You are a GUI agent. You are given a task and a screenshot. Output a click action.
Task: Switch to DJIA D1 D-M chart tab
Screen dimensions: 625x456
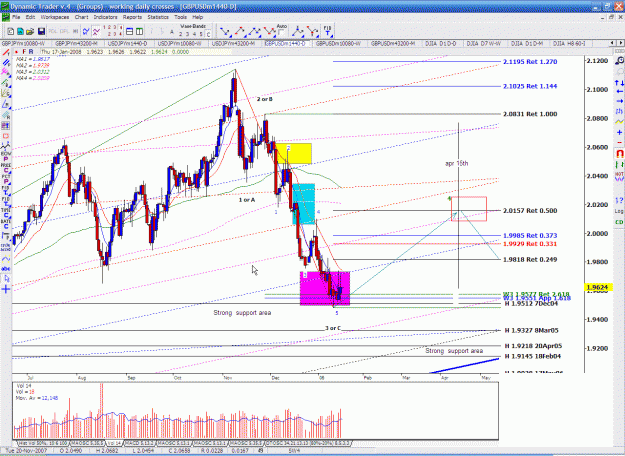point(527,43)
